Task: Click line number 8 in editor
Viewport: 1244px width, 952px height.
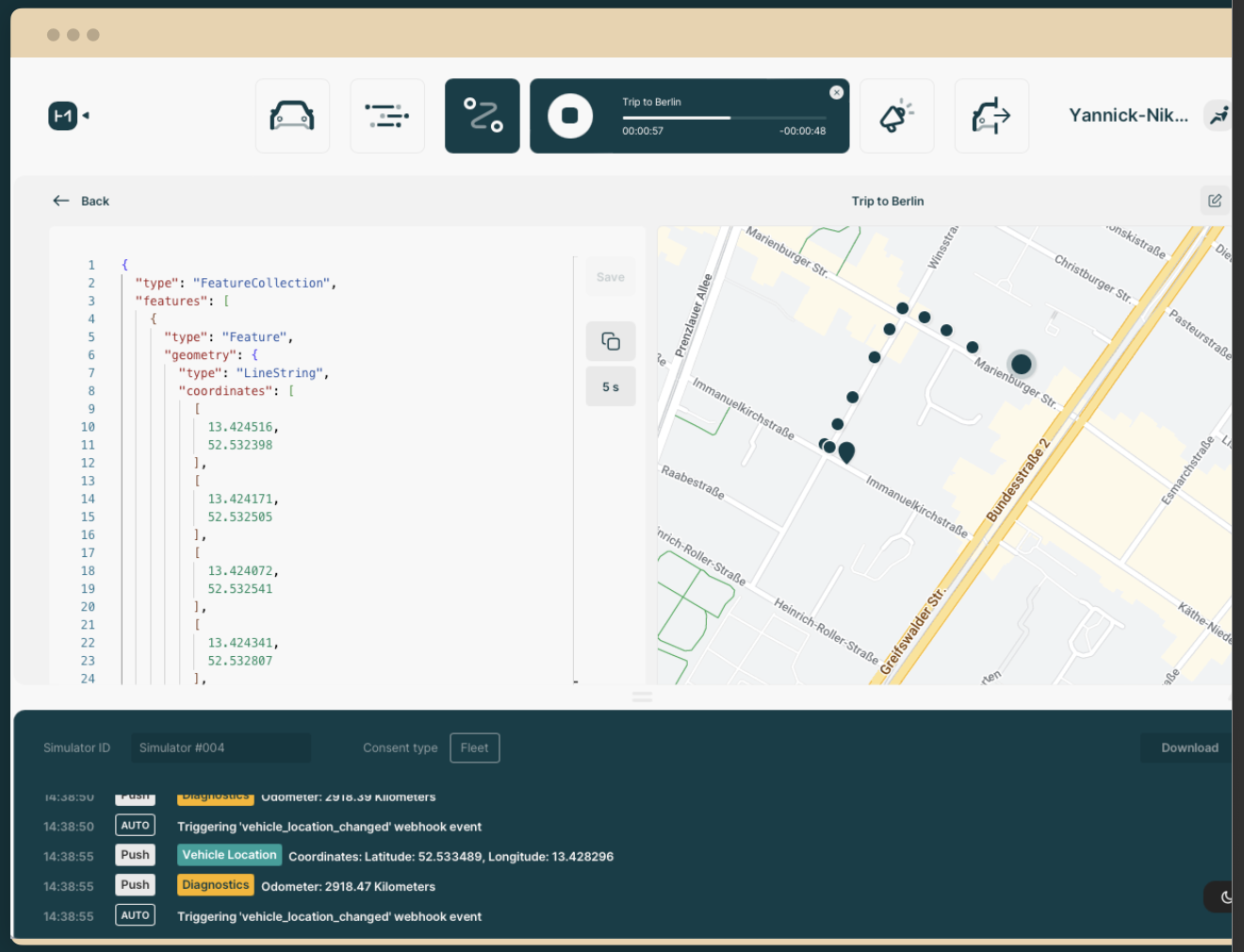Action: [91, 391]
